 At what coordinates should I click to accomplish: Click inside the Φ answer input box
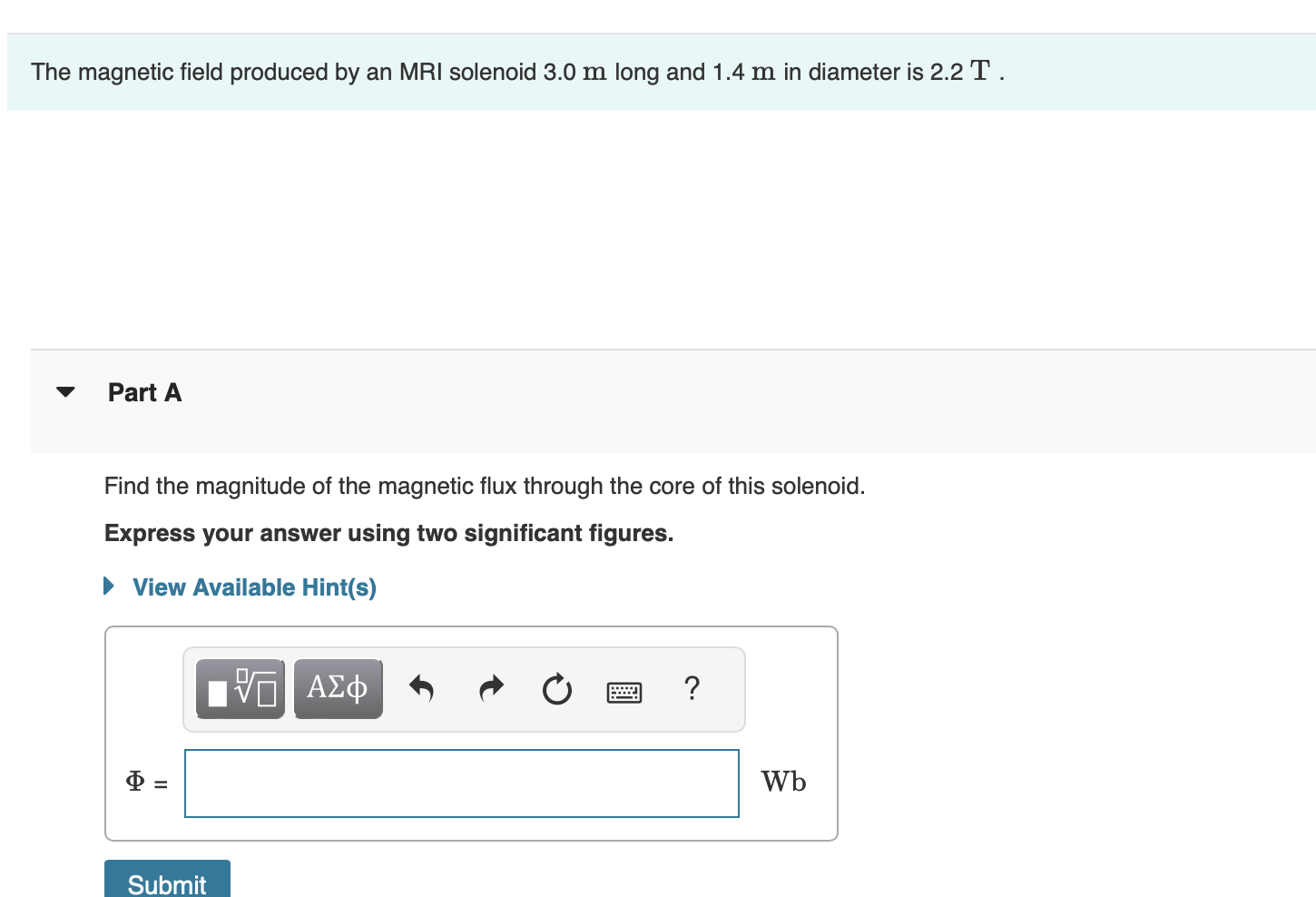(461, 782)
